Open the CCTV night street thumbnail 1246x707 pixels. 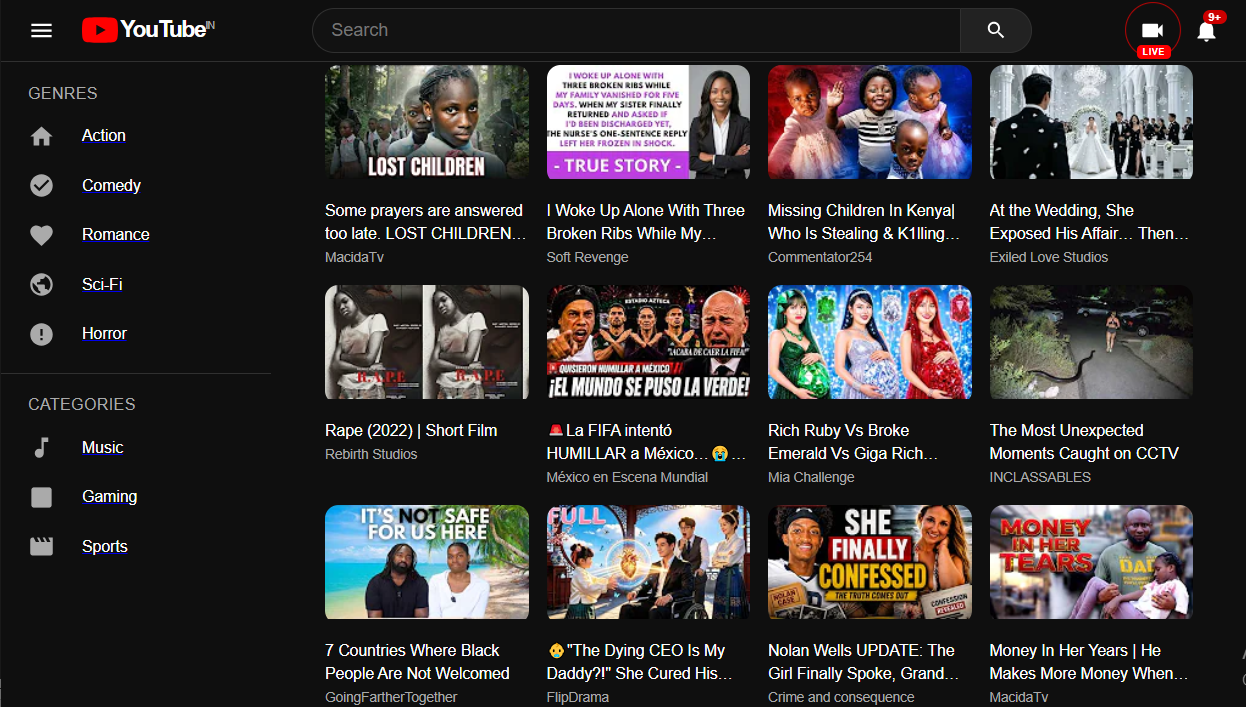(1091, 342)
